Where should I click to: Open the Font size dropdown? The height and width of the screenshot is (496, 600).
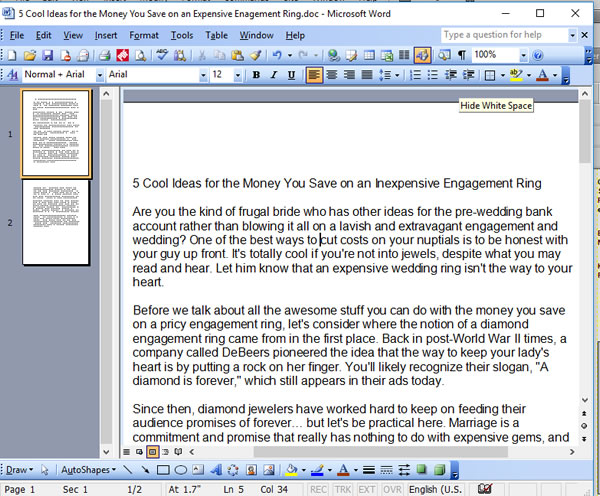[238, 75]
